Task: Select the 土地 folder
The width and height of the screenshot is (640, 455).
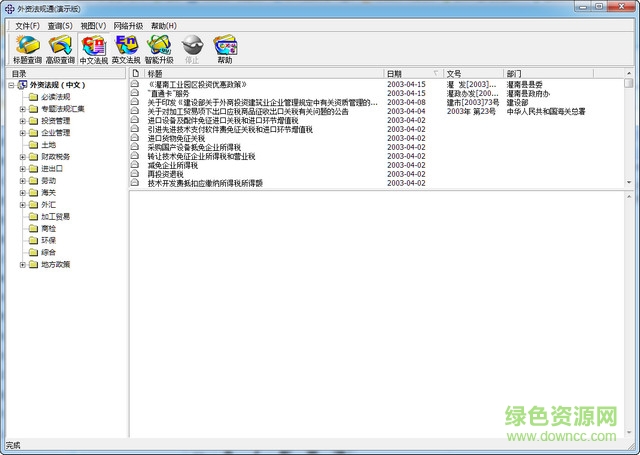Action: click(48, 145)
